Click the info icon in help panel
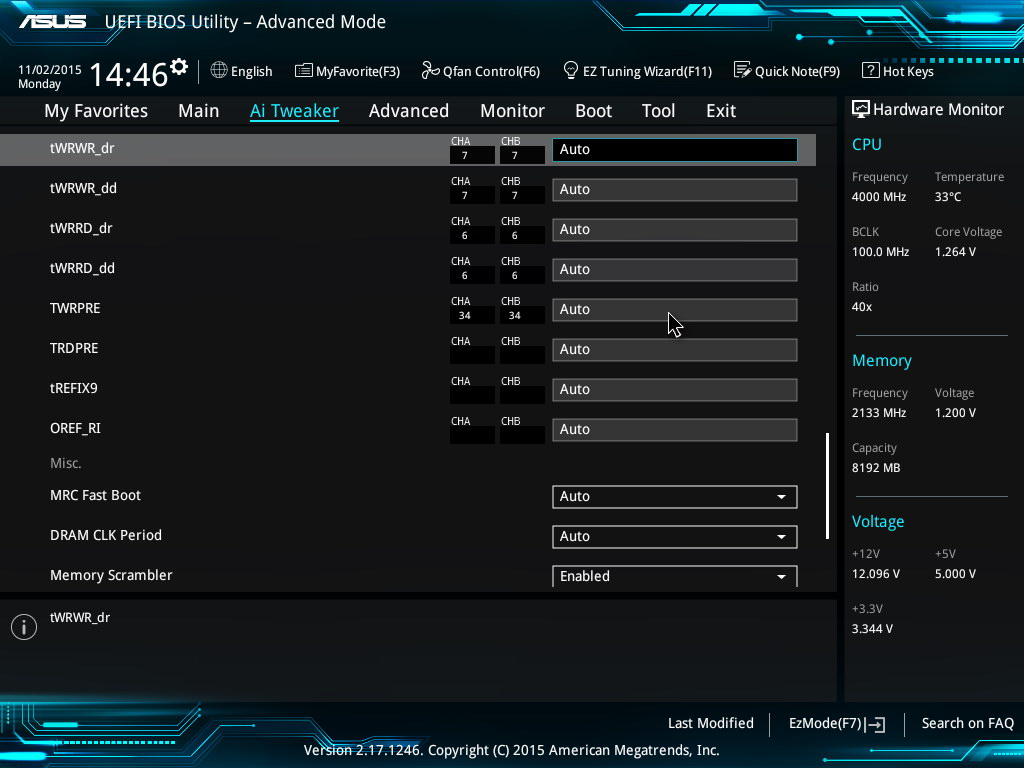The height and width of the screenshot is (768, 1024). click(x=23, y=626)
